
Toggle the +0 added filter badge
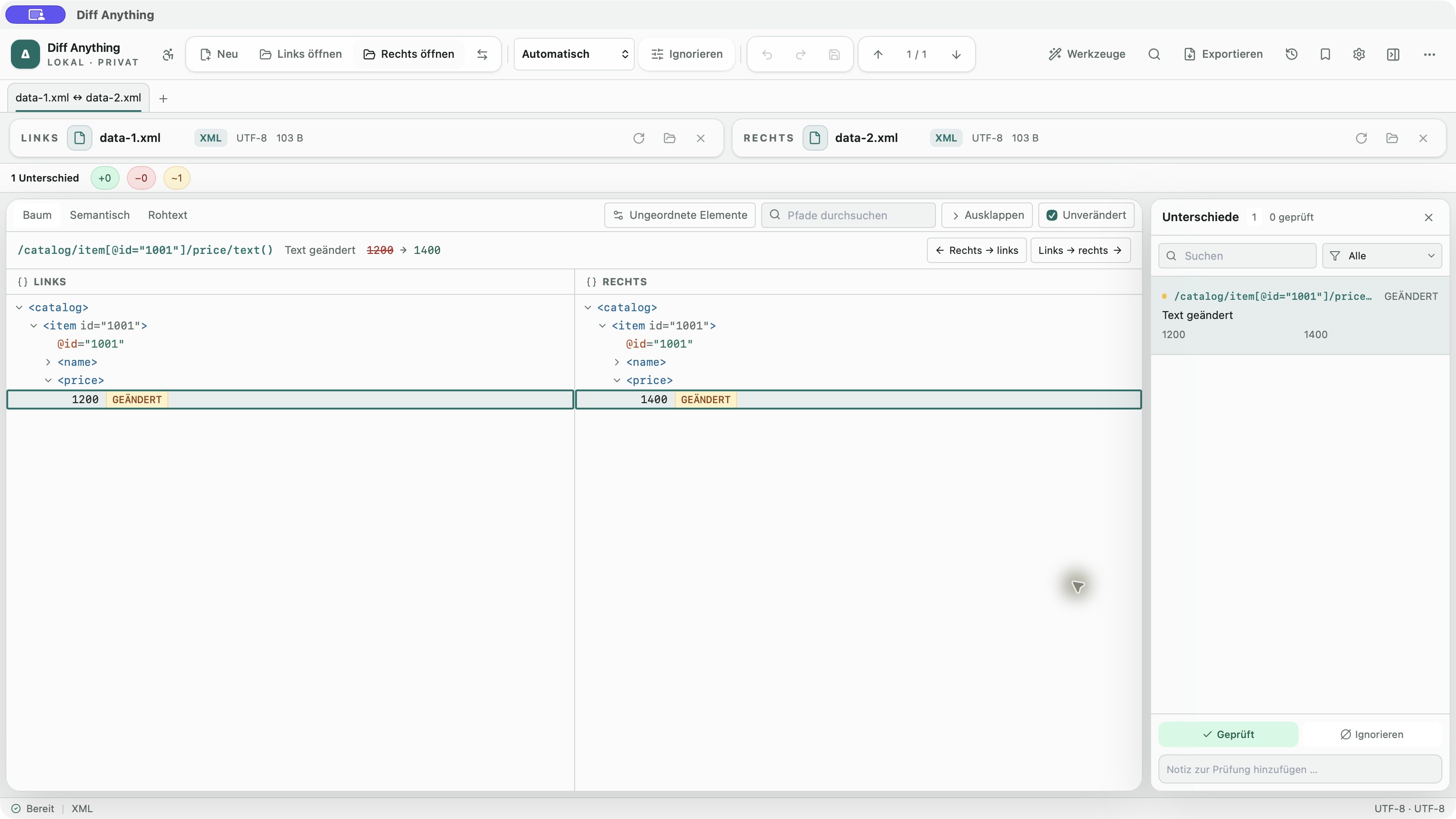coord(105,178)
